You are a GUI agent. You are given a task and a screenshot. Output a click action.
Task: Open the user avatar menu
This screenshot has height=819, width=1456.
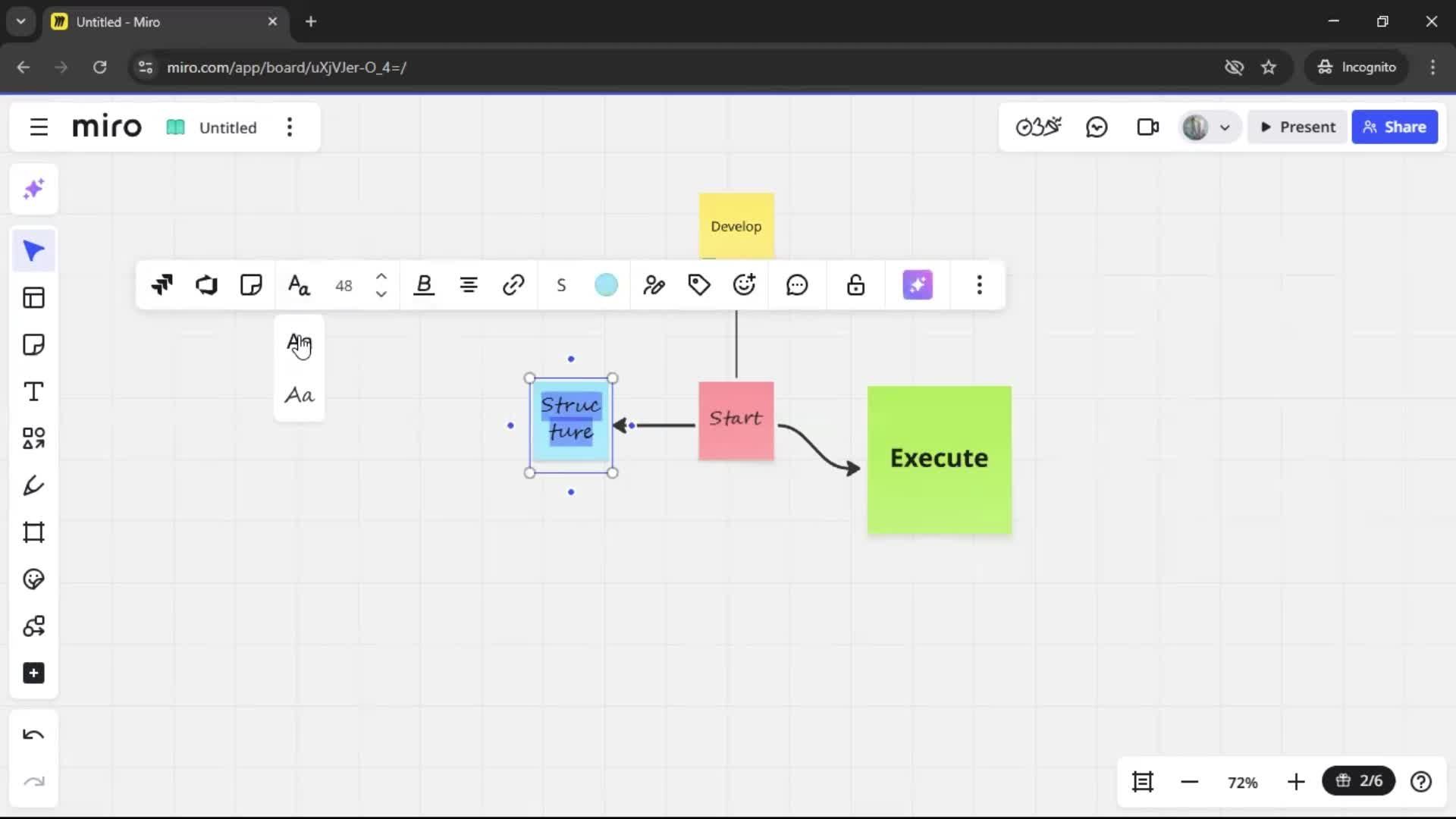(x=1195, y=127)
